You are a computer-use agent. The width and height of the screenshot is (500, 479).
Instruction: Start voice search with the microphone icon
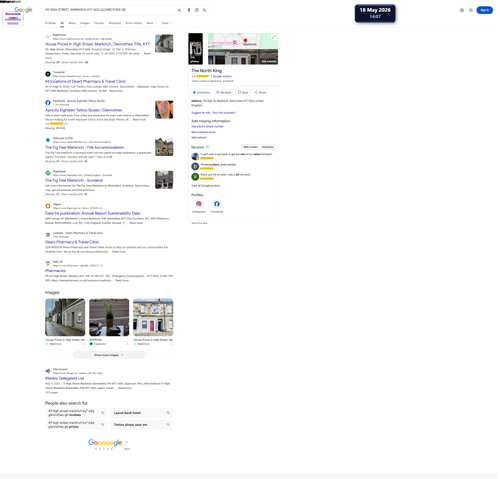point(189,10)
